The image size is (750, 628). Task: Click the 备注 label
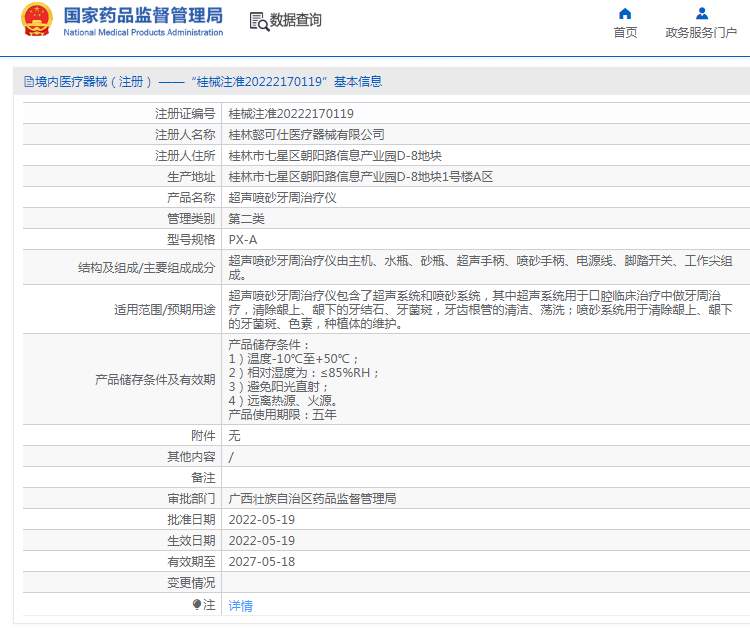(203, 478)
